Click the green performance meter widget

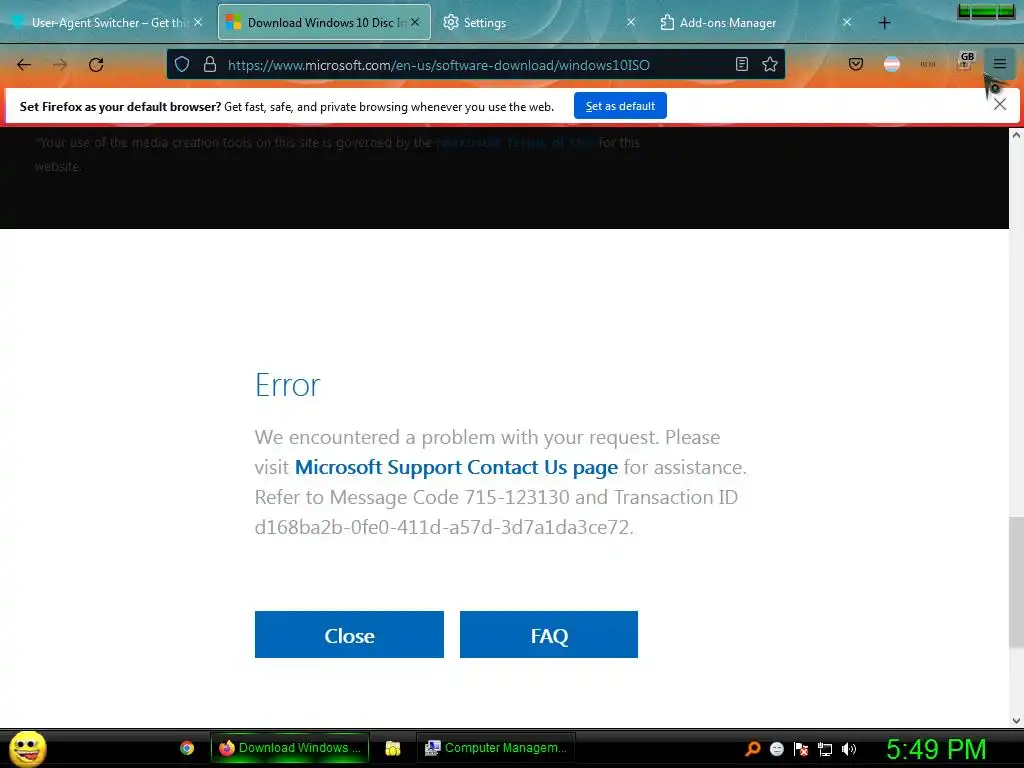point(986,11)
